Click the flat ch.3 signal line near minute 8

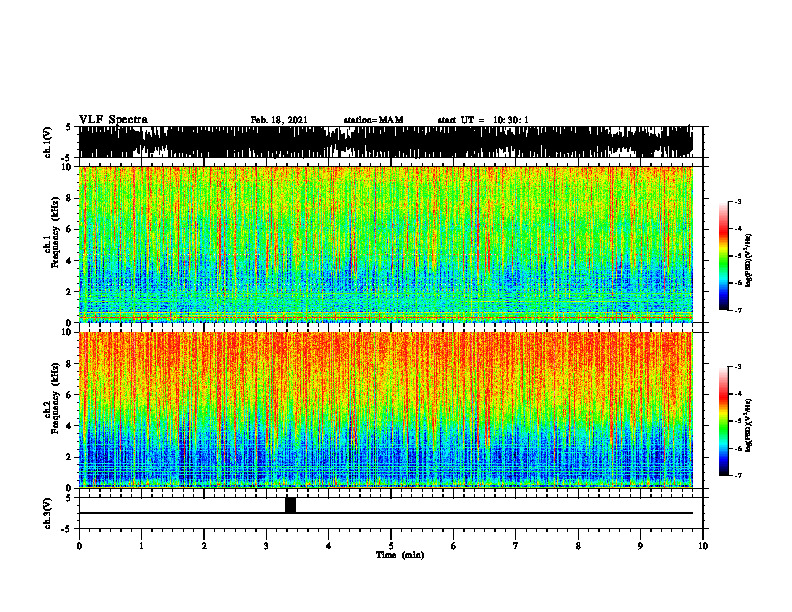pos(578,513)
